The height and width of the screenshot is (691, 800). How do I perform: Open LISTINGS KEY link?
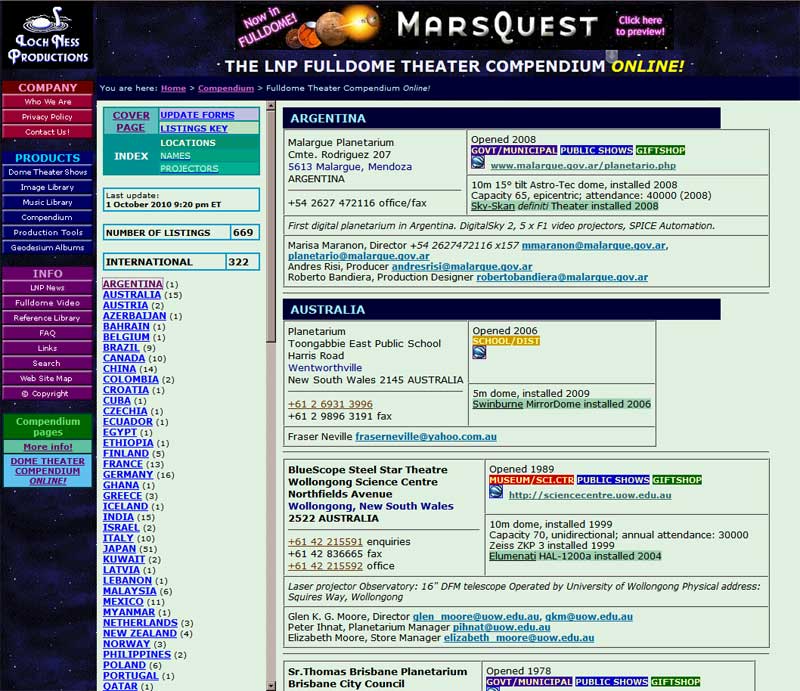click(x=194, y=129)
